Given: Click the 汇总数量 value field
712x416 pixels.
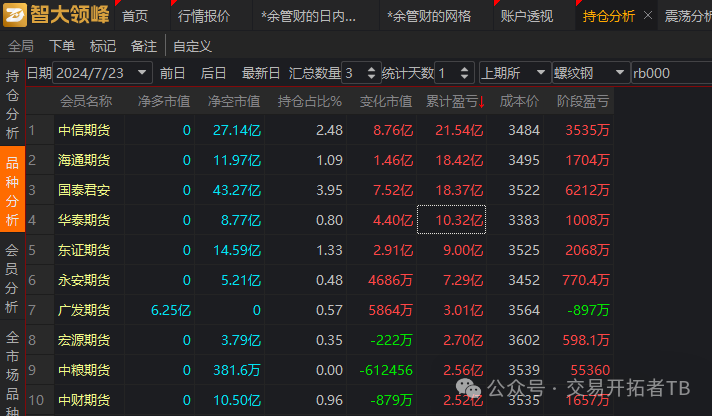Looking at the screenshot, I should coord(354,73).
